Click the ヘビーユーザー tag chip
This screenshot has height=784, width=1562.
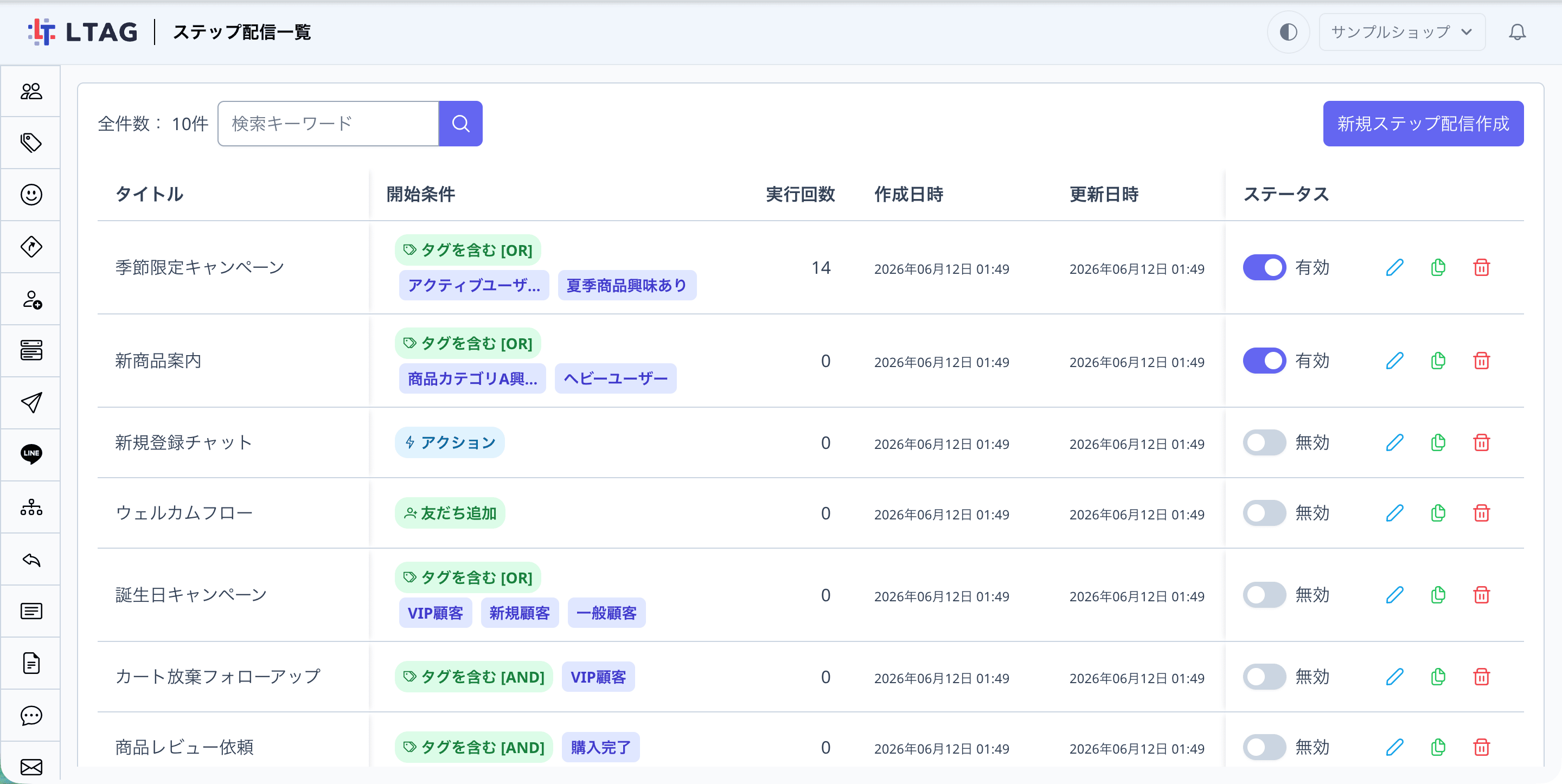616,378
